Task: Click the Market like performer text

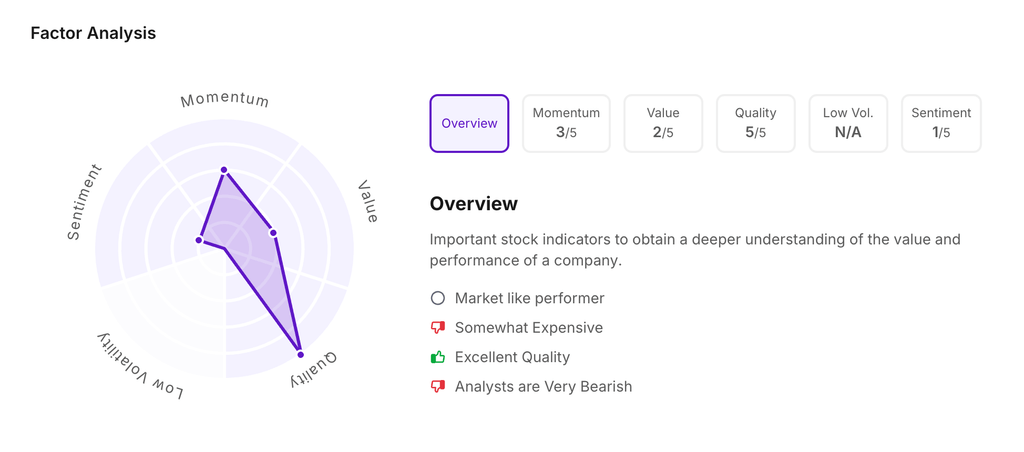Action: (x=529, y=298)
